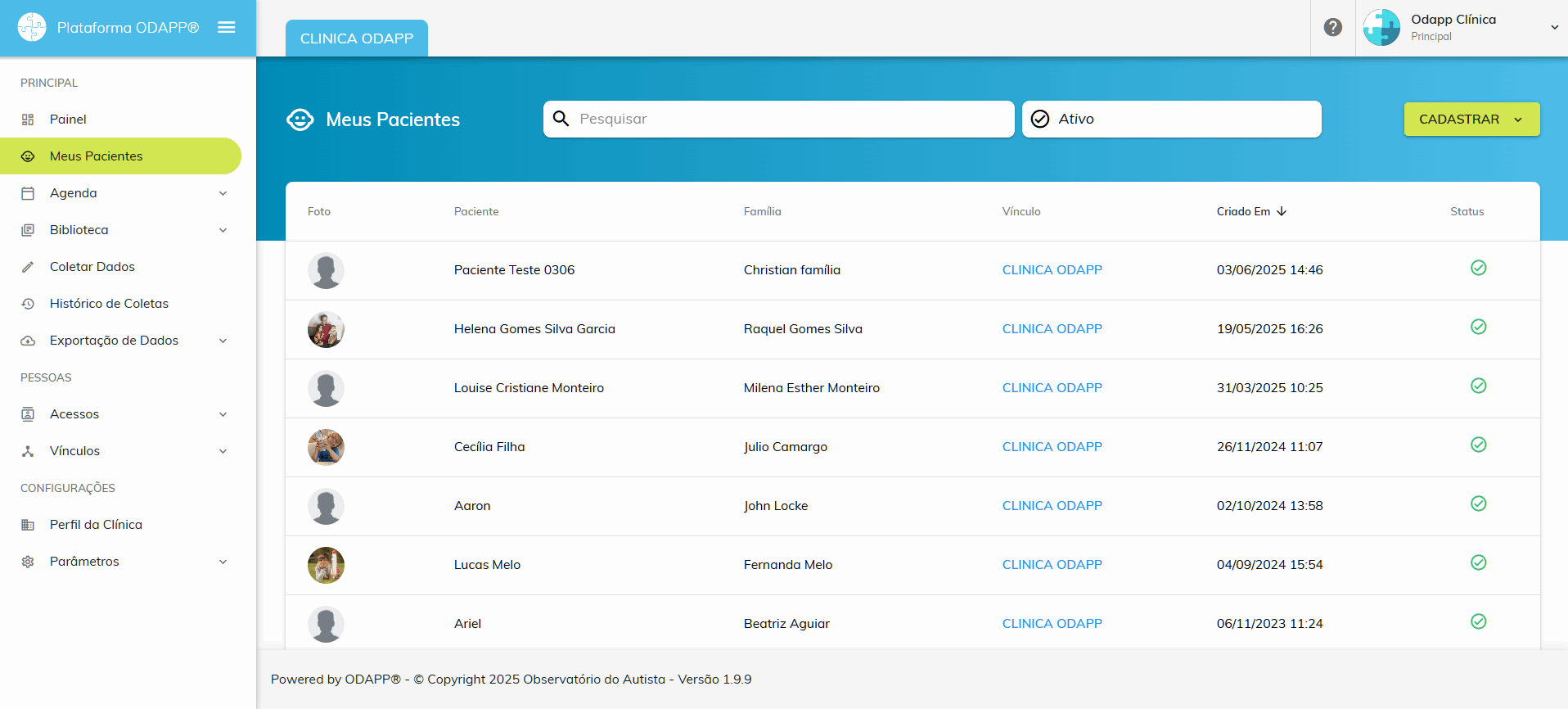
Task: Open CLINICA ODAPP link for Helena Gomes
Action: 1052,329
